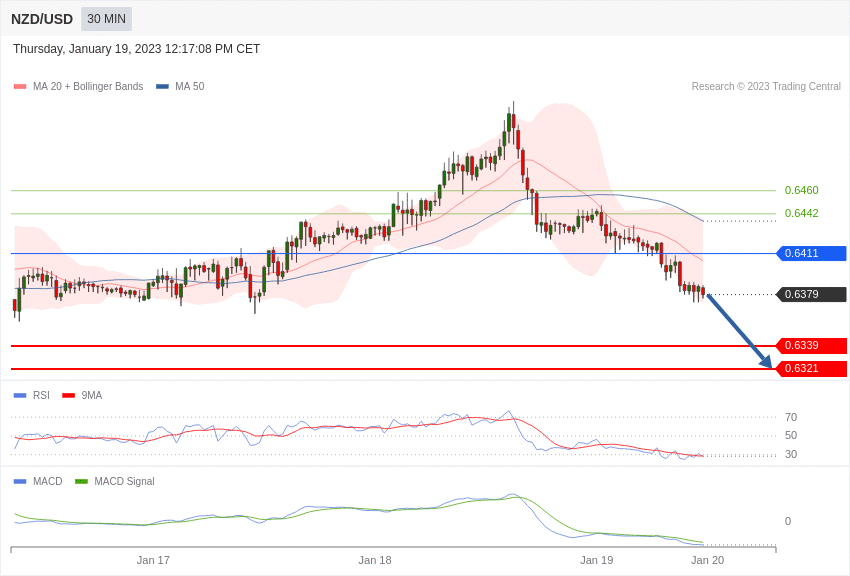Click the Jan 19 date axis label
Image resolution: width=850 pixels, height=576 pixels.
tap(596, 560)
